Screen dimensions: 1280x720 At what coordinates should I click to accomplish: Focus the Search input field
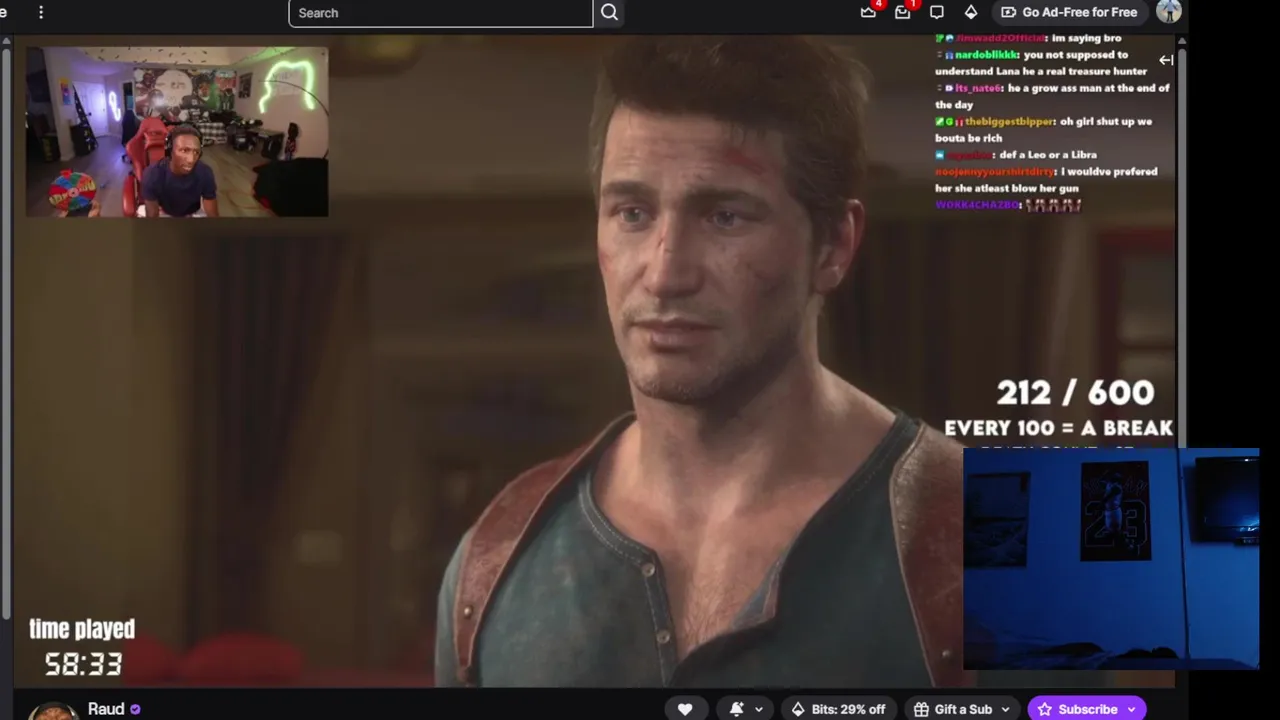tap(441, 13)
